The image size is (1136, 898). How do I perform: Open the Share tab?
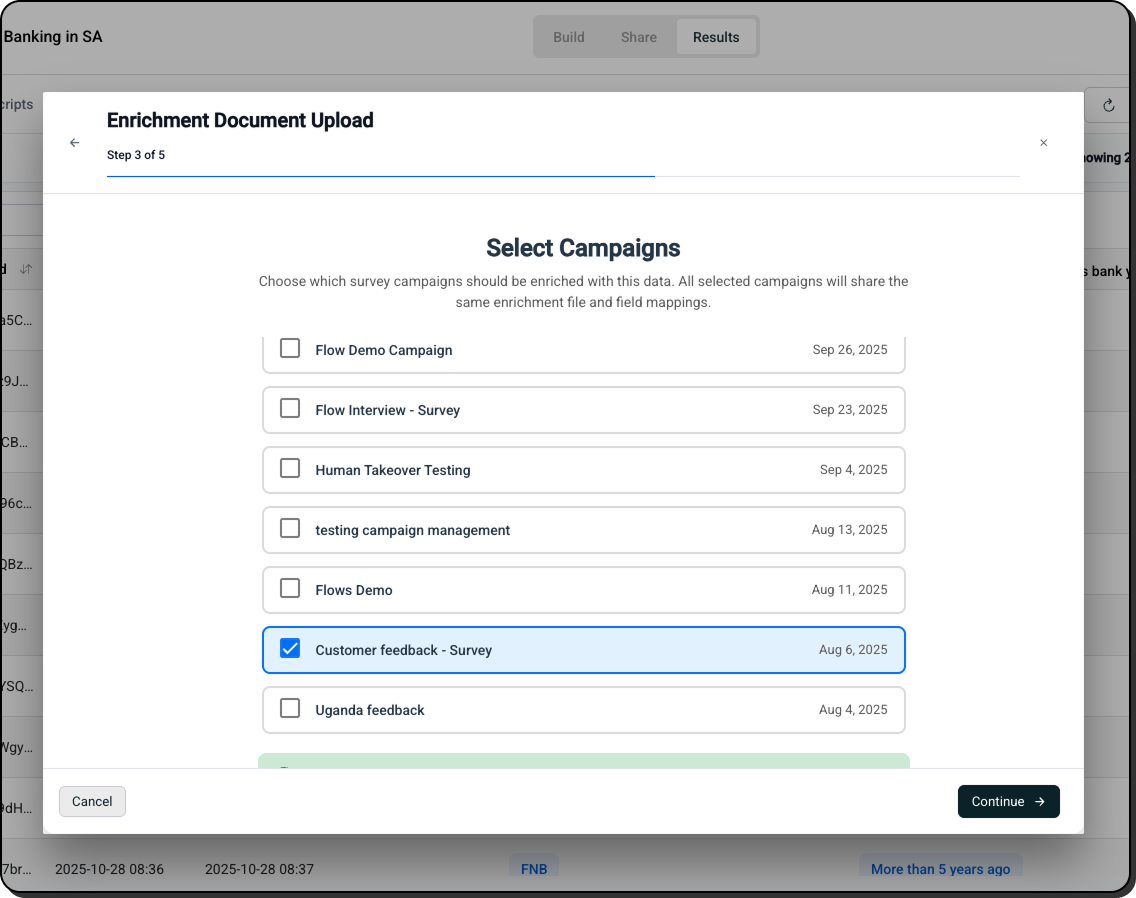(x=638, y=37)
